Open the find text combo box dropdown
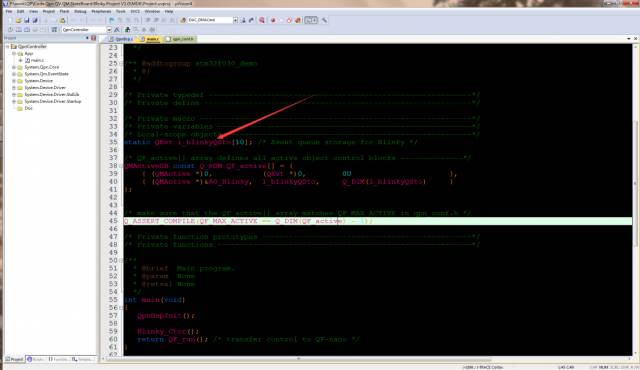Image resolution: width=640 pixels, height=370 pixels. click(x=235, y=20)
